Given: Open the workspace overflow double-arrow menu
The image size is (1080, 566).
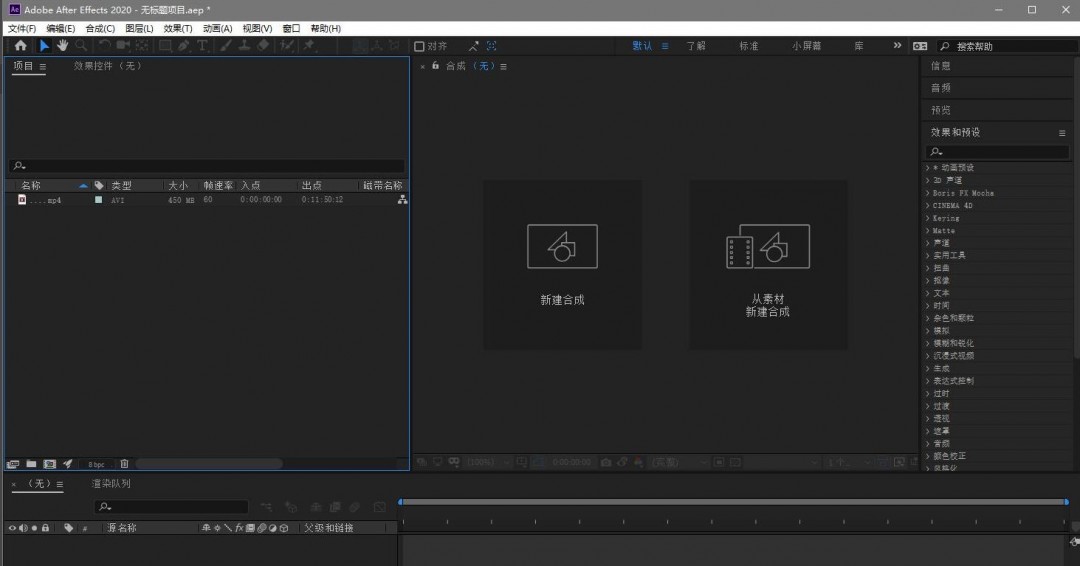Looking at the screenshot, I should point(897,46).
